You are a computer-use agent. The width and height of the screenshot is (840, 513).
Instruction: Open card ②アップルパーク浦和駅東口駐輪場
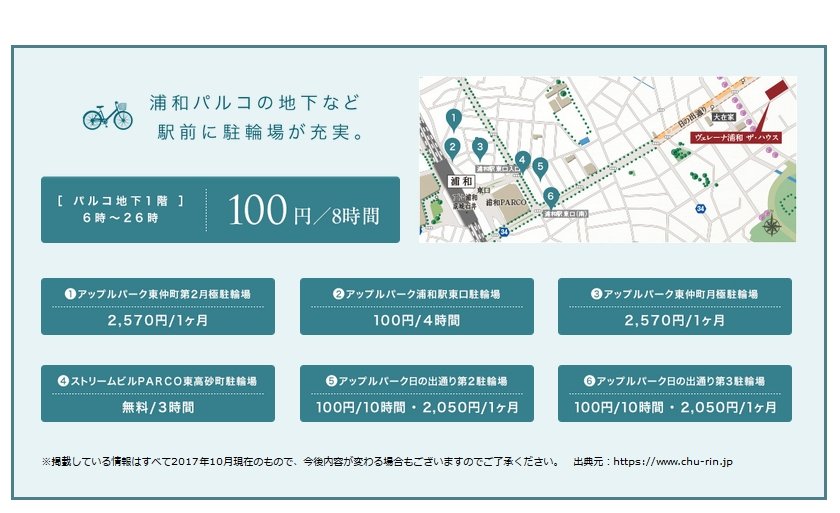417,306
